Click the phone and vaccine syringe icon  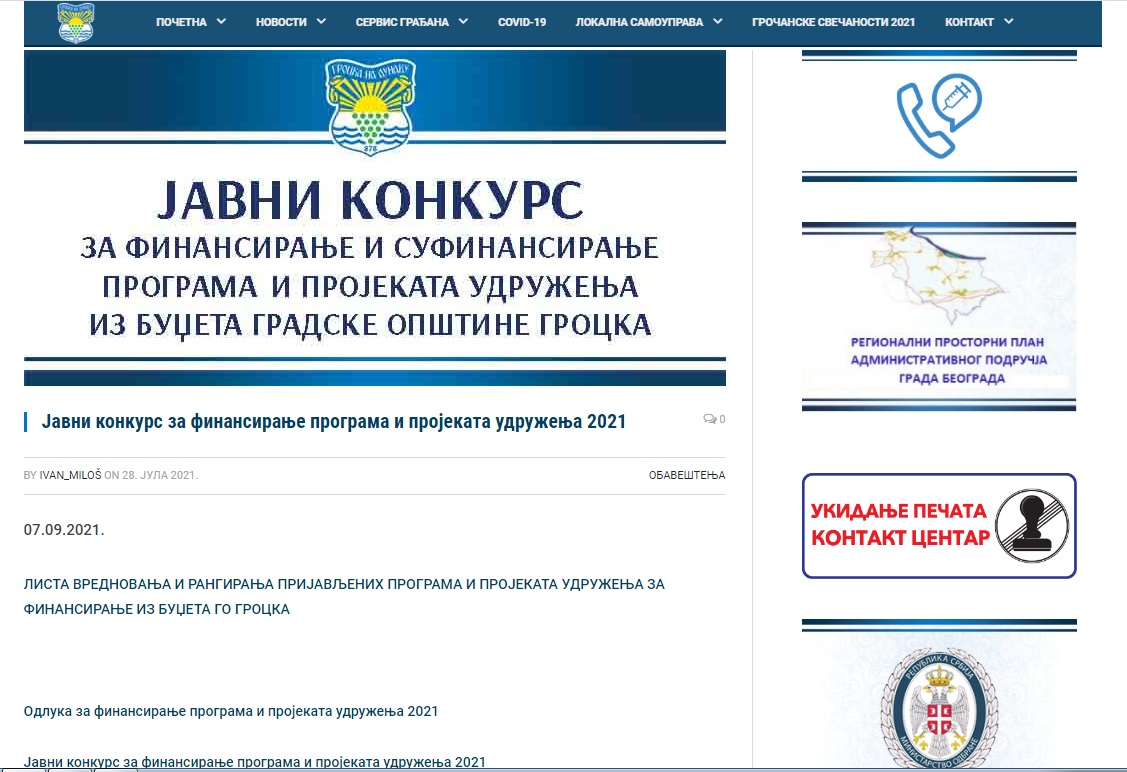point(938,116)
